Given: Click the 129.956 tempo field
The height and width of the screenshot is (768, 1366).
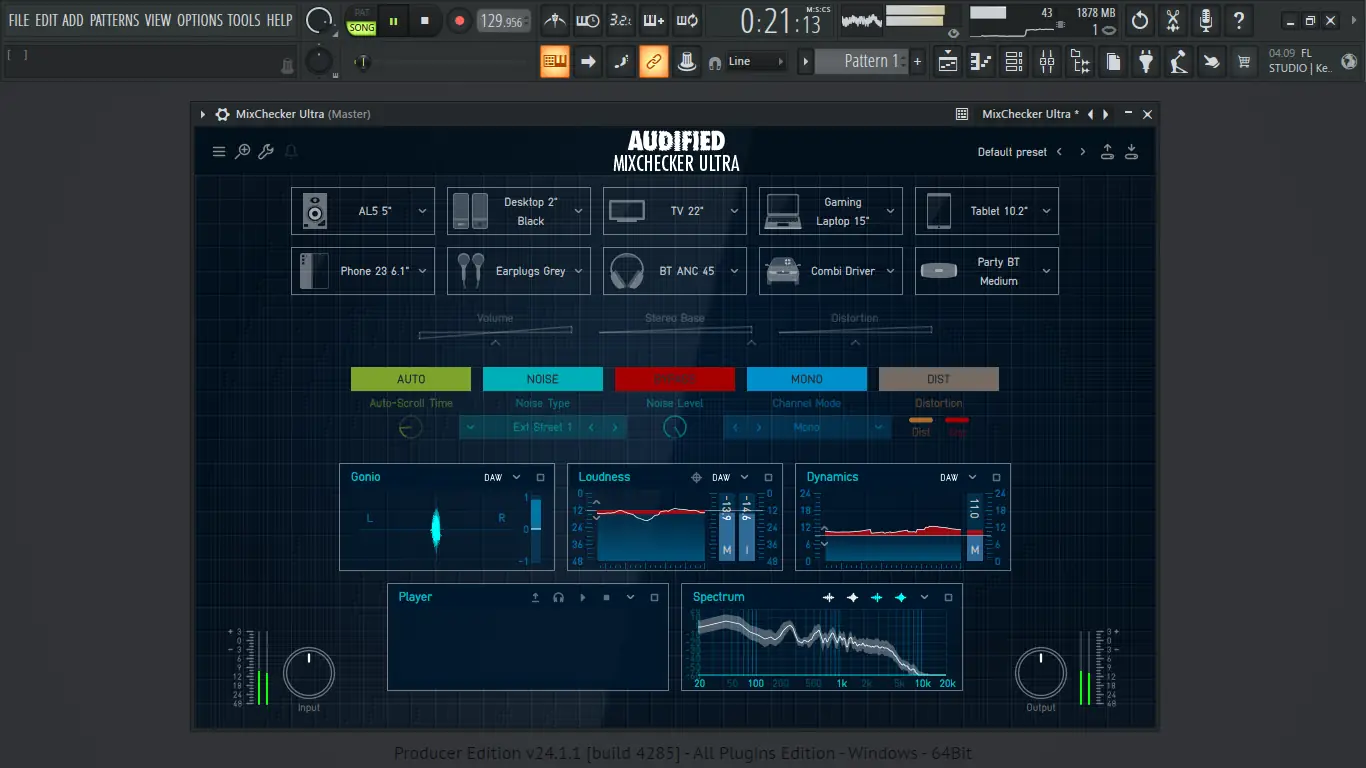Looking at the screenshot, I should tap(503, 20).
